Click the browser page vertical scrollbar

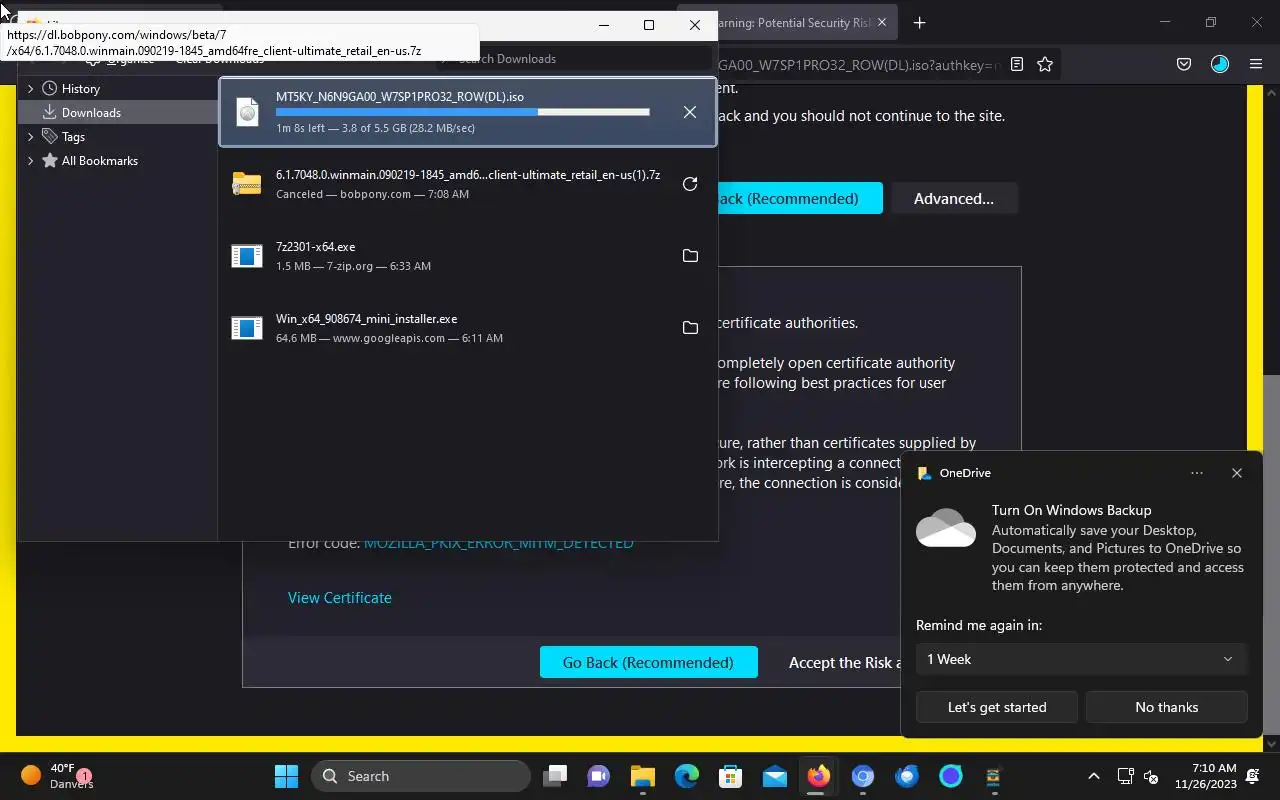tap(1271, 555)
